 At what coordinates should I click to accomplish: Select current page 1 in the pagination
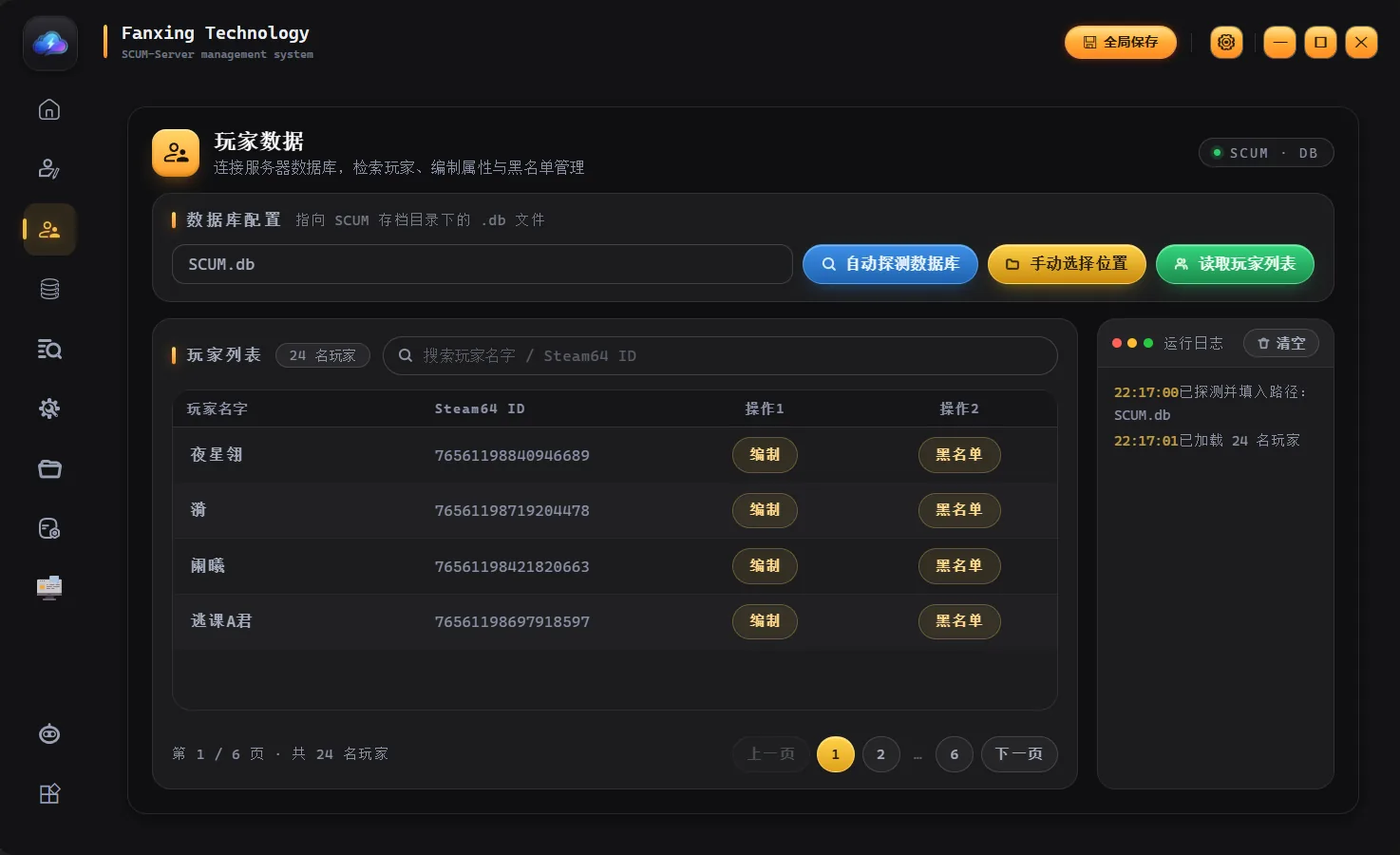point(836,754)
